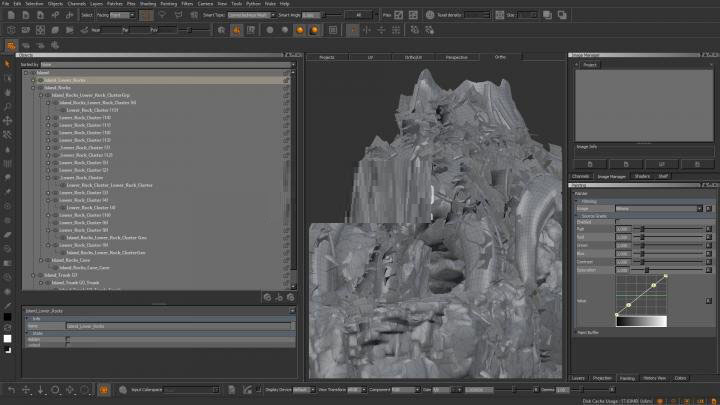Toggle the icon at the right end of the Island_Rocks row
The width and height of the screenshot is (720, 405).
[286, 88]
